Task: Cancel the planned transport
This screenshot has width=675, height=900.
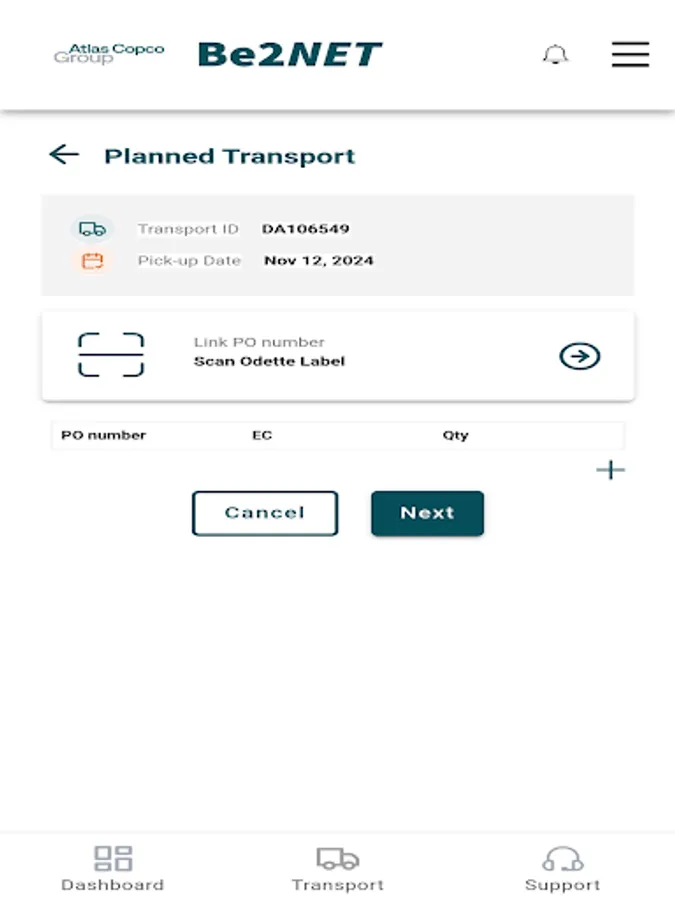Action: pyautogui.click(x=264, y=513)
